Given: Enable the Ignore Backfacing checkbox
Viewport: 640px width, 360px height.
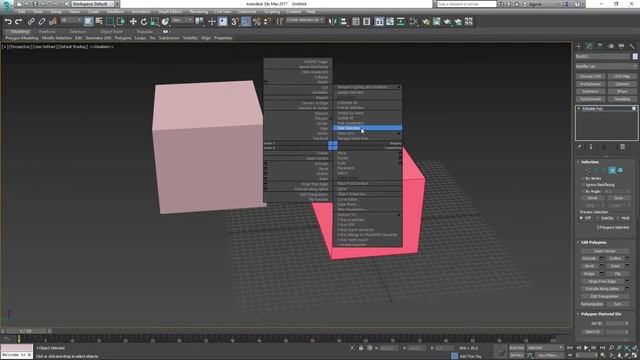Looking at the screenshot, I should 582,185.
